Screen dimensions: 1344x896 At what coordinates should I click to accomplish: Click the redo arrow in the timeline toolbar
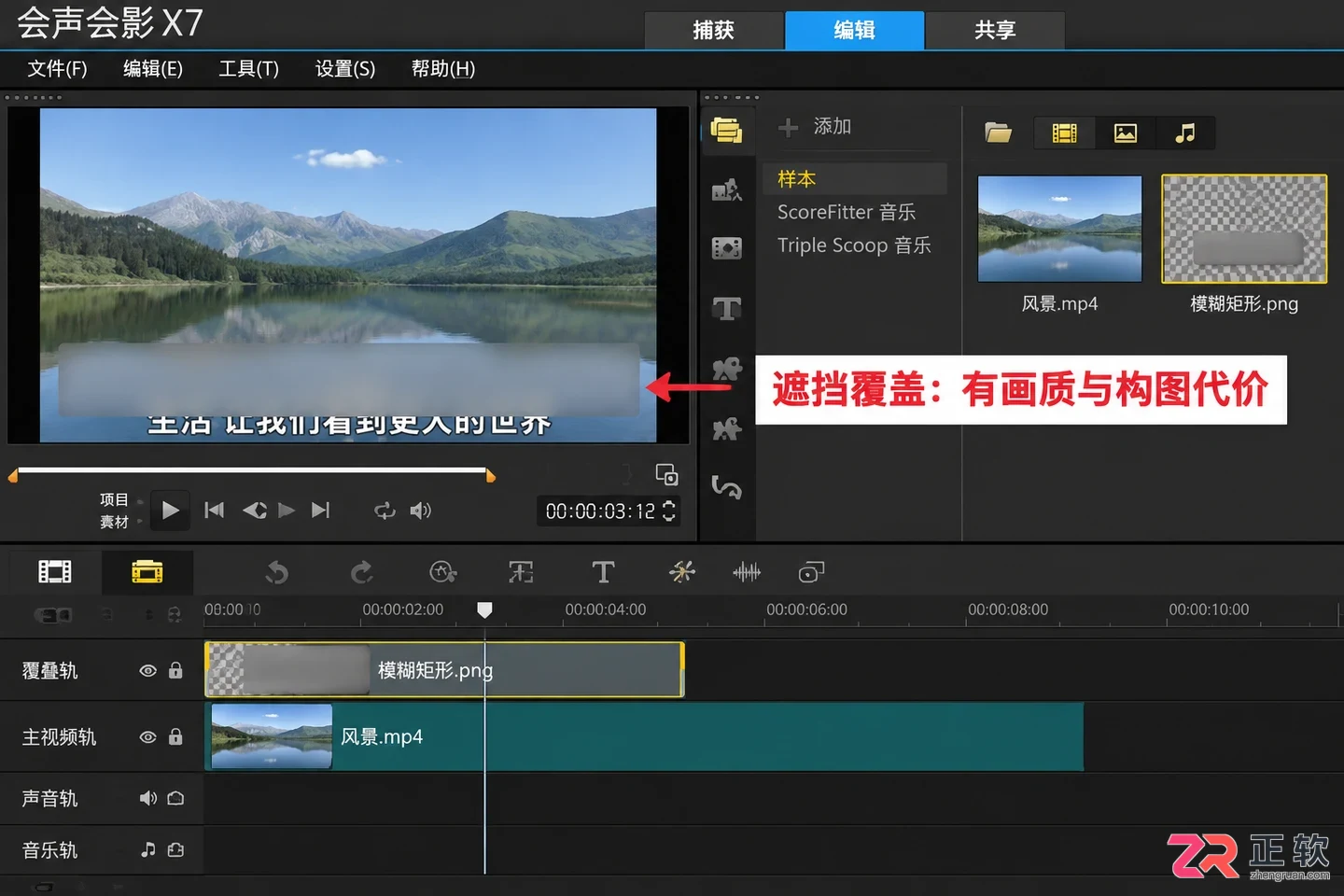tap(361, 572)
